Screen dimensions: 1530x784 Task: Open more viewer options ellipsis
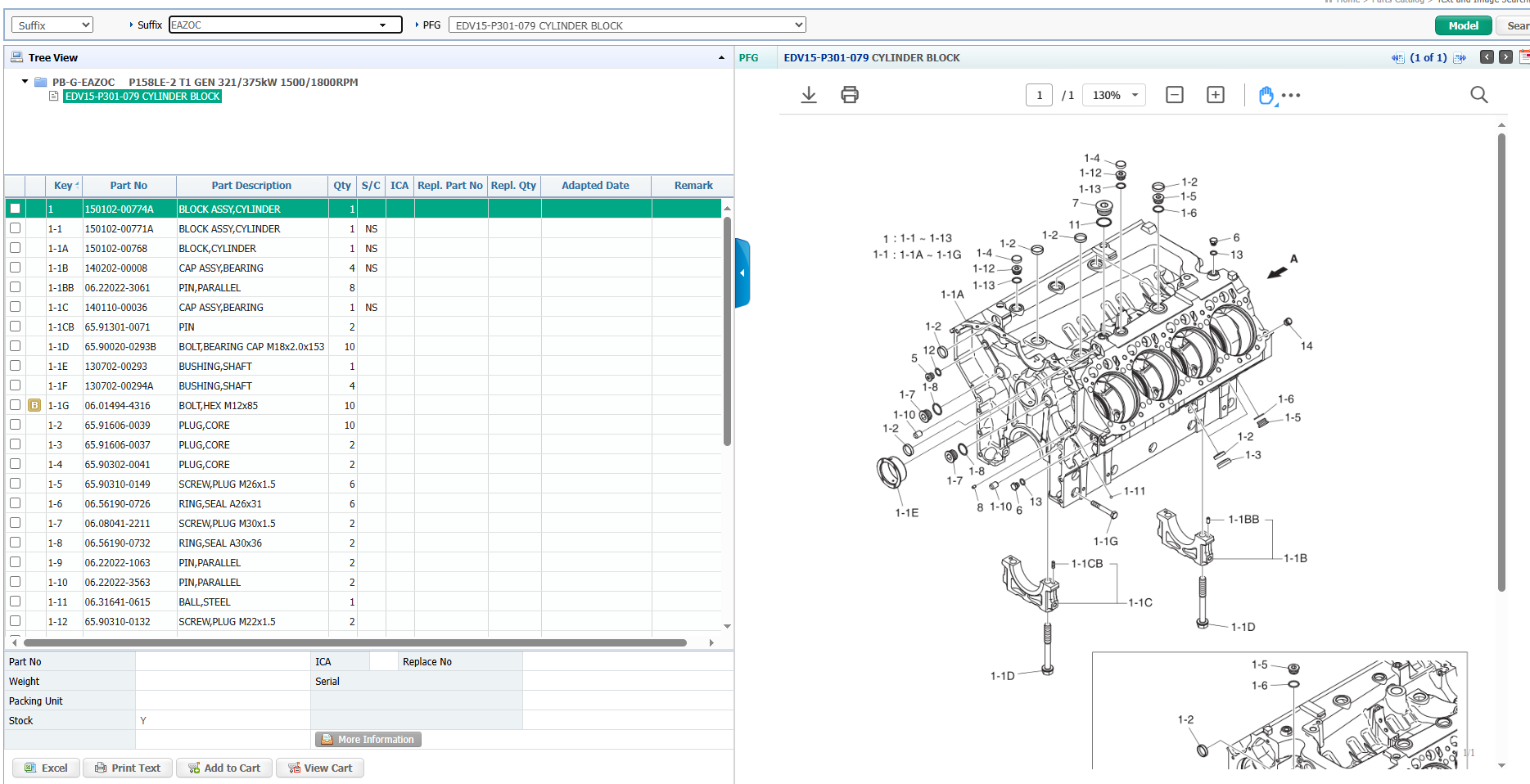[x=1291, y=95]
